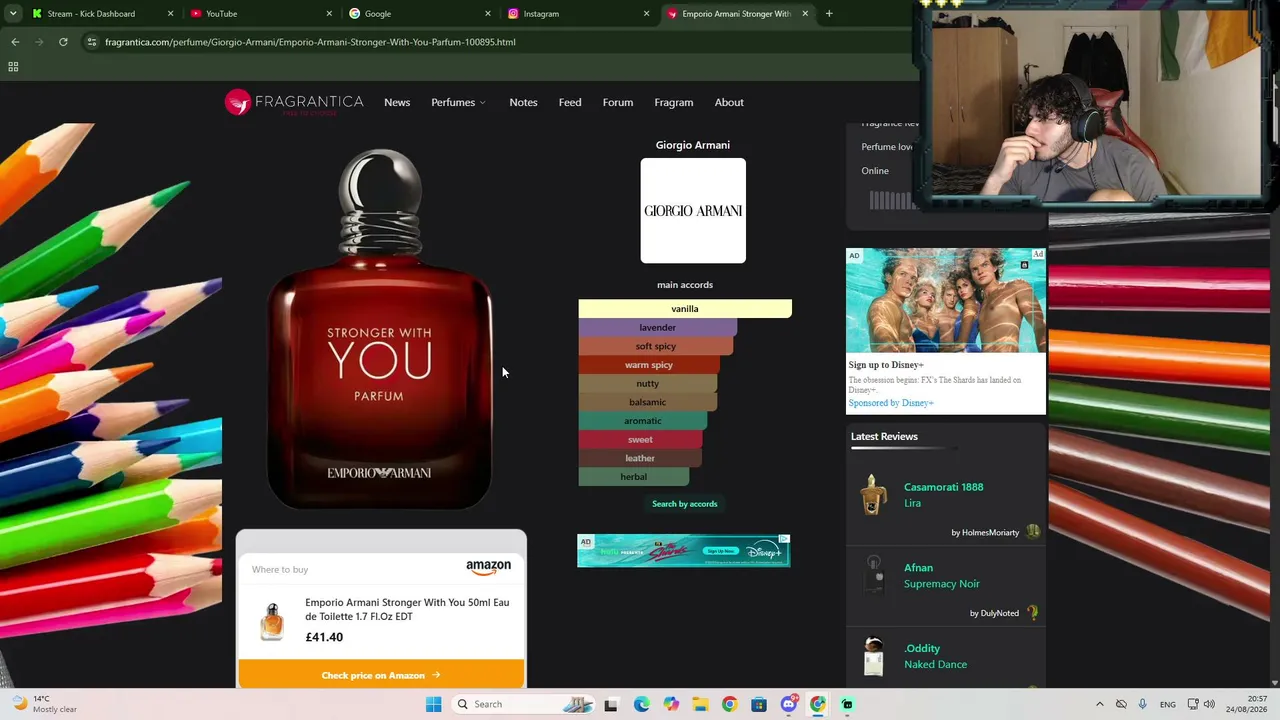Open a new browser tab

click(829, 14)
